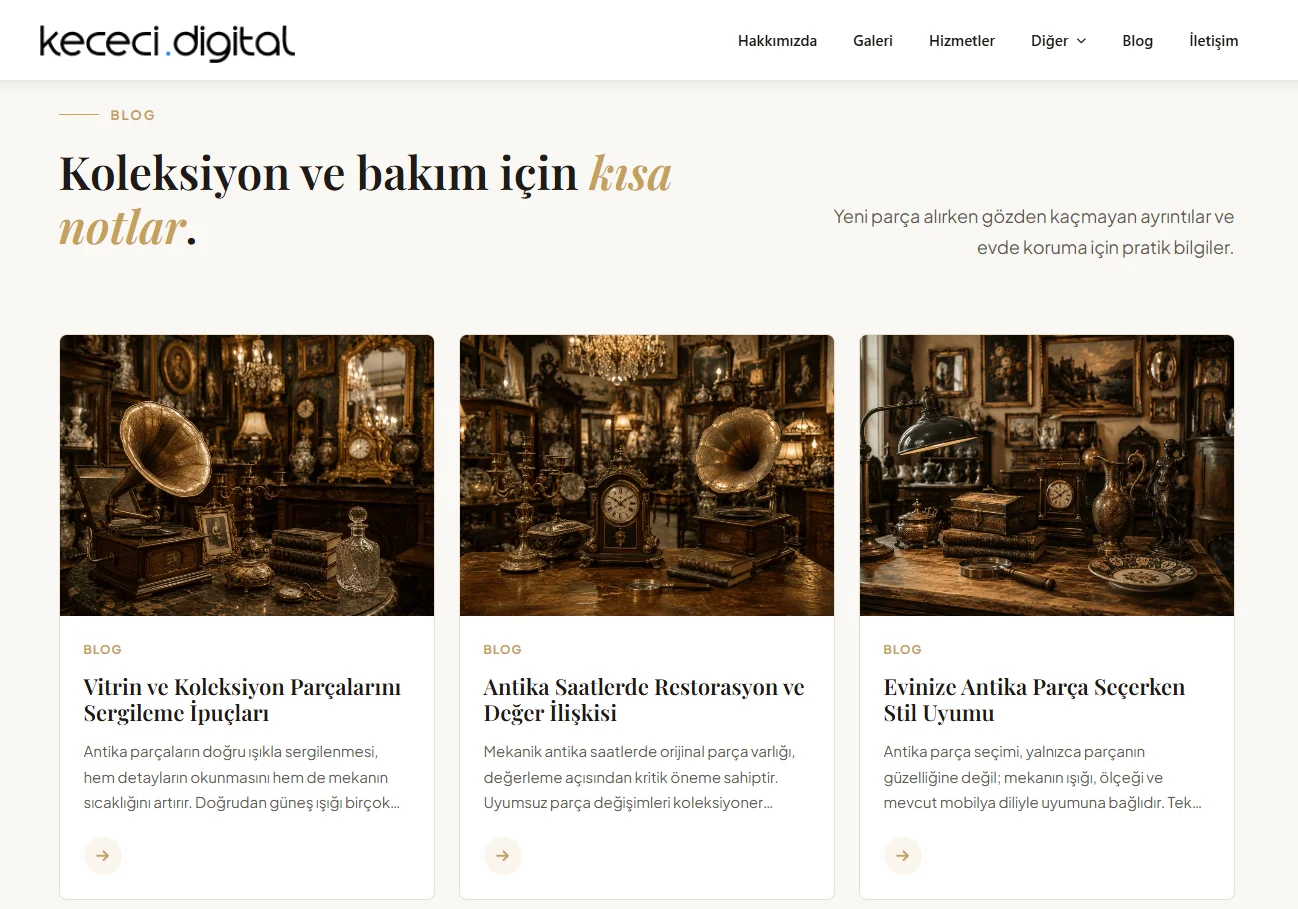Click subtitle 'Yeni parça alırken gözden kaçmayan ayrıntılar'
The height and width of the screenshot is (909, 1298).
point(1034,232)
